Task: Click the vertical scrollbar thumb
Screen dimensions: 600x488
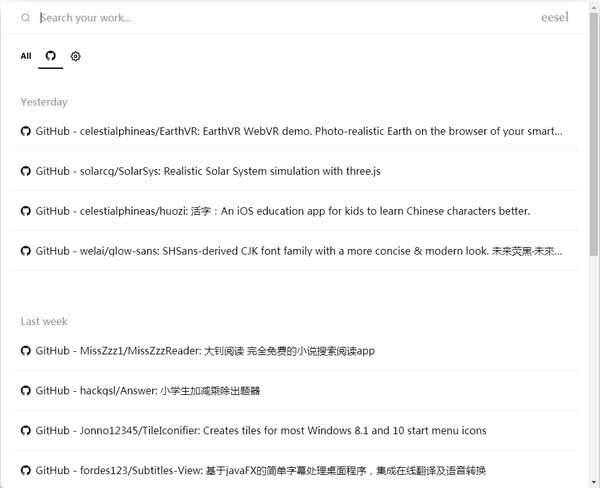Action: (594, 134)
